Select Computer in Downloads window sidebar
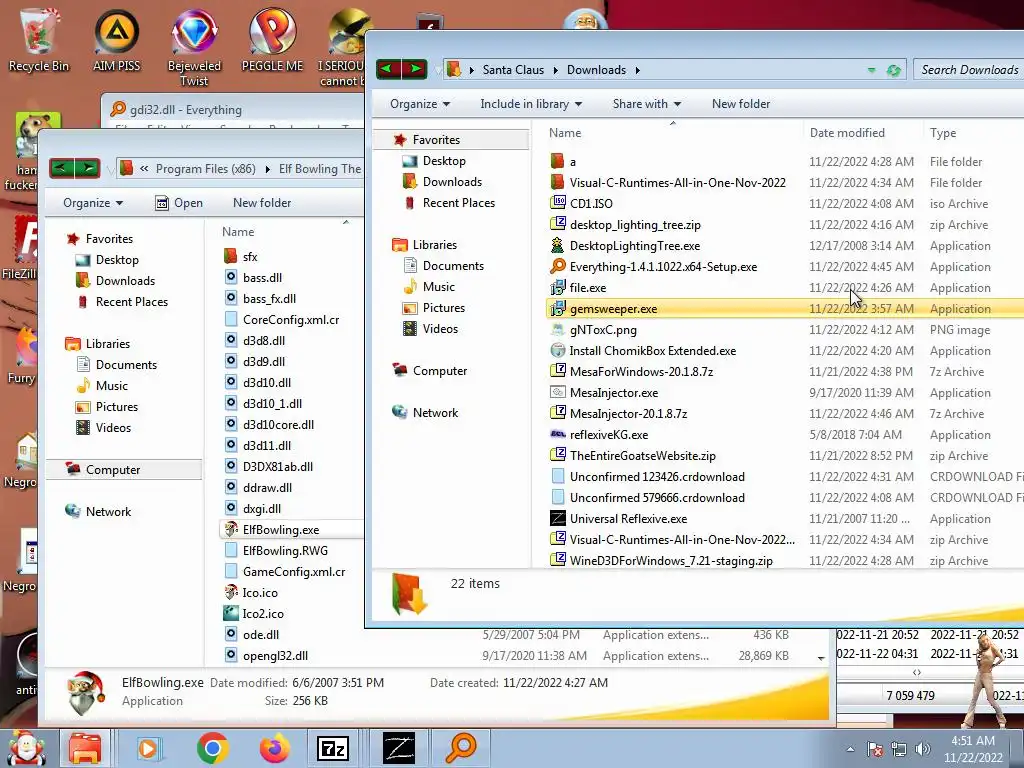 tap(440, 371)
